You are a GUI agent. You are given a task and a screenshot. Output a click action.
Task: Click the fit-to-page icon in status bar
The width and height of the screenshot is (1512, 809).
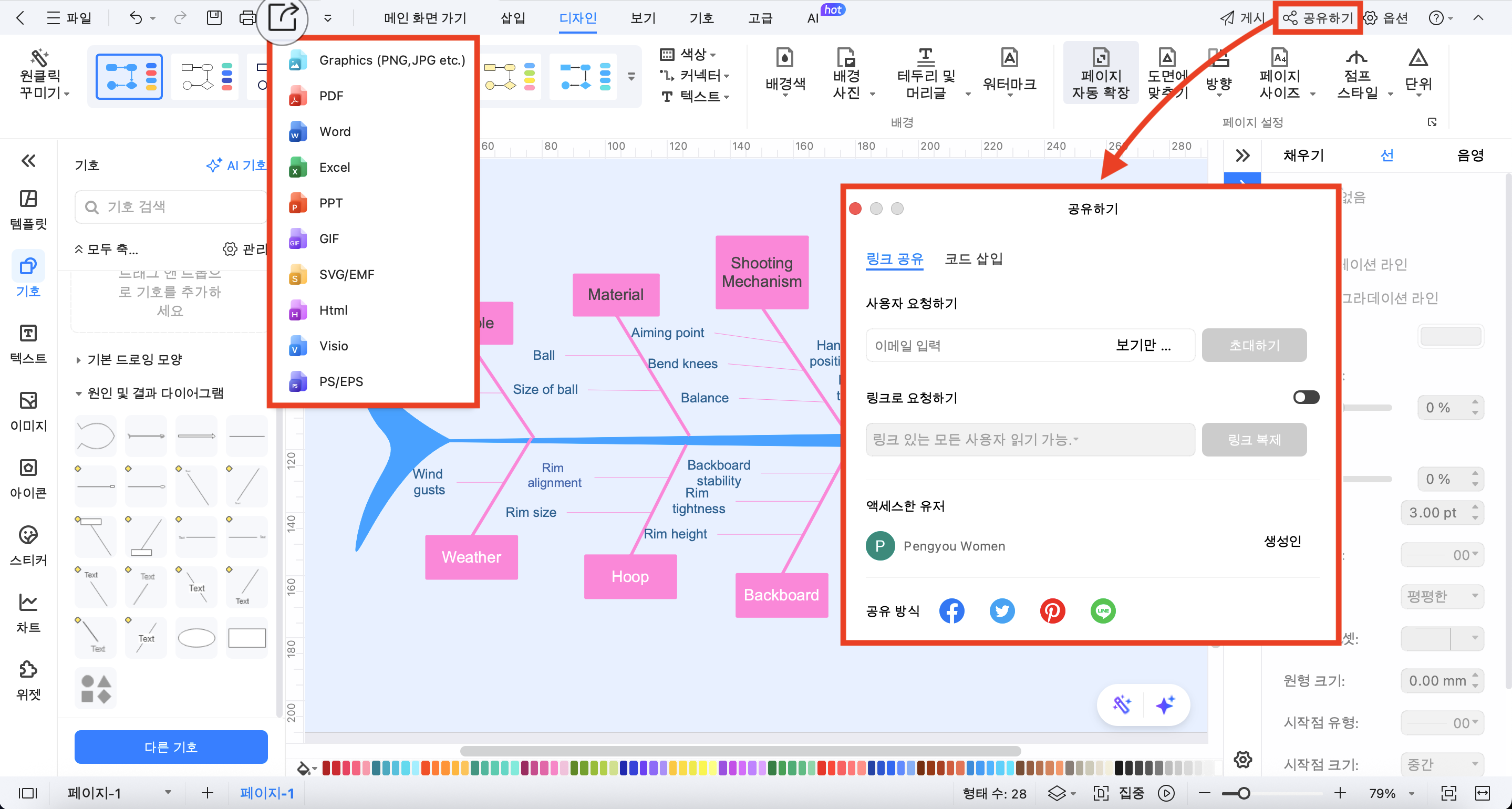(x=1448, y=793)
